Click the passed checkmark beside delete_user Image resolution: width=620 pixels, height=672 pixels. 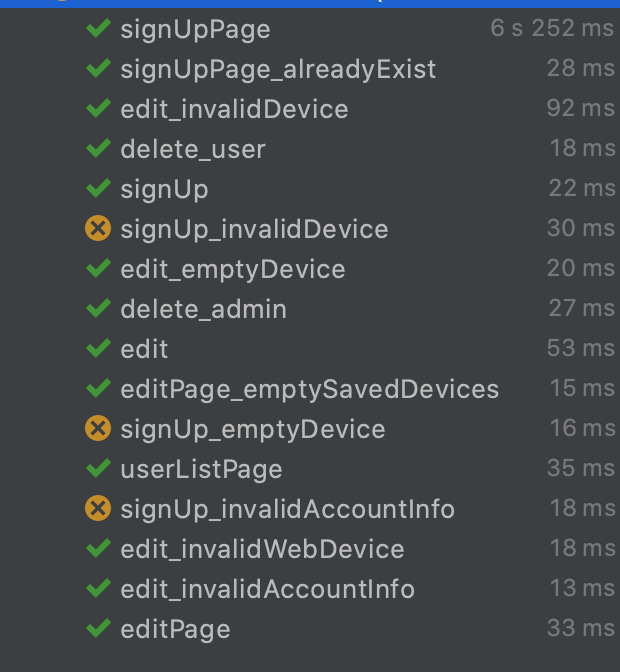tap(98, 149)
